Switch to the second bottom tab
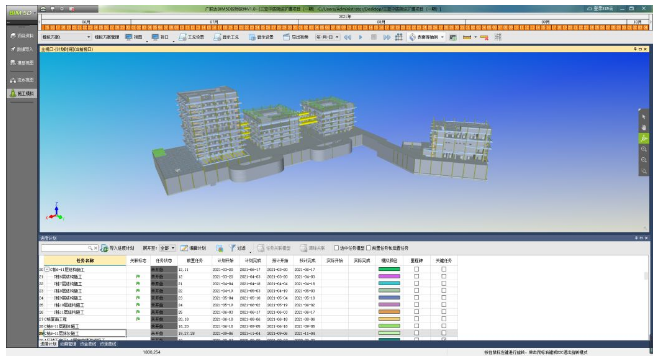662x363 pixels. pyautogui.click(x=67, y=344)
